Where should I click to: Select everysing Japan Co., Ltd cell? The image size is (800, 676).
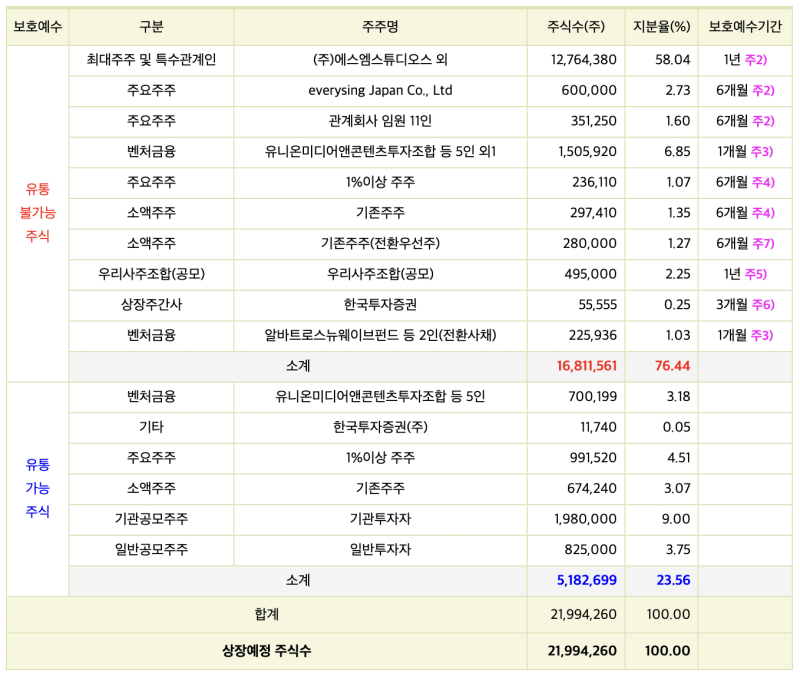point(380,91)
